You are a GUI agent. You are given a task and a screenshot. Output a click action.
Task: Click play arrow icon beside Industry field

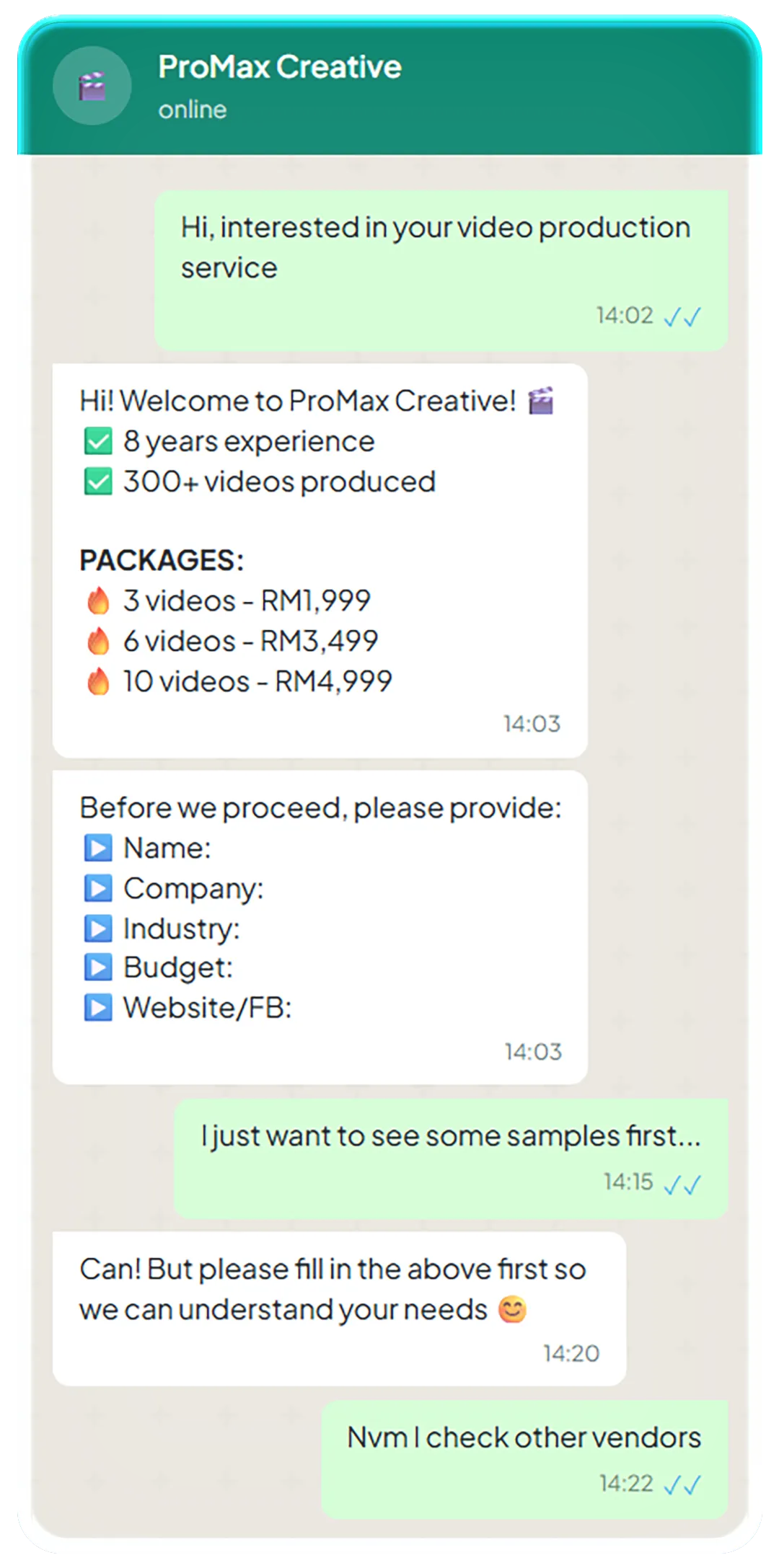(98, 929)
